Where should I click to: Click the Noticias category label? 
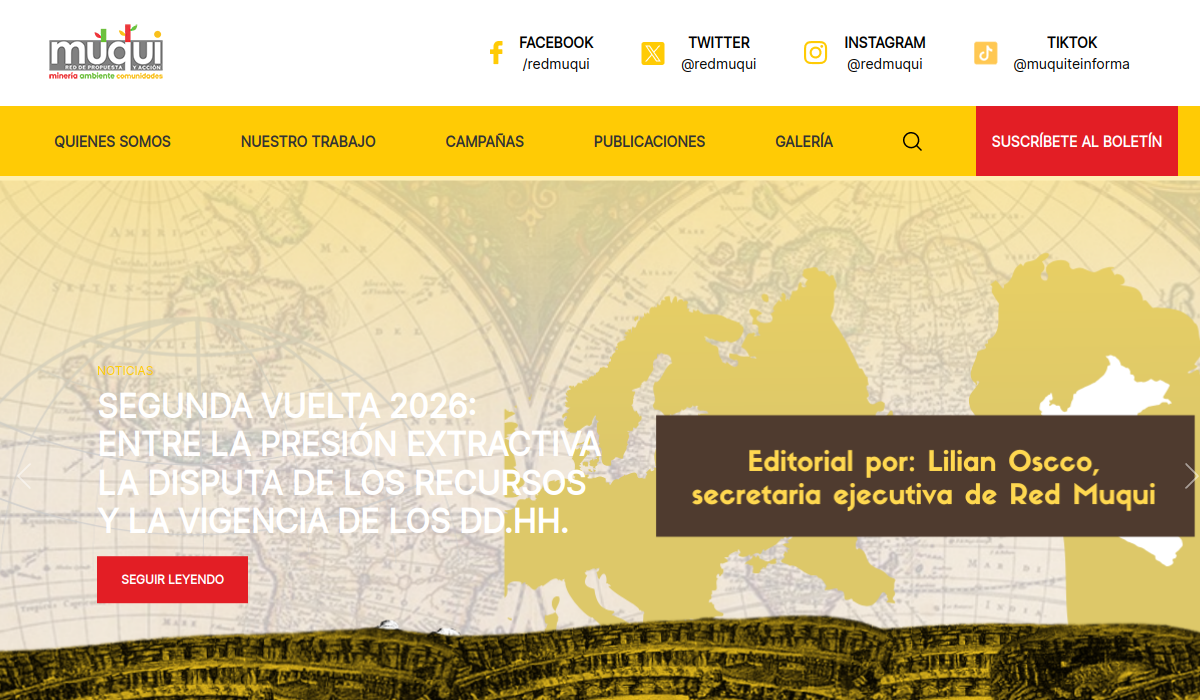tap(125, 371)
